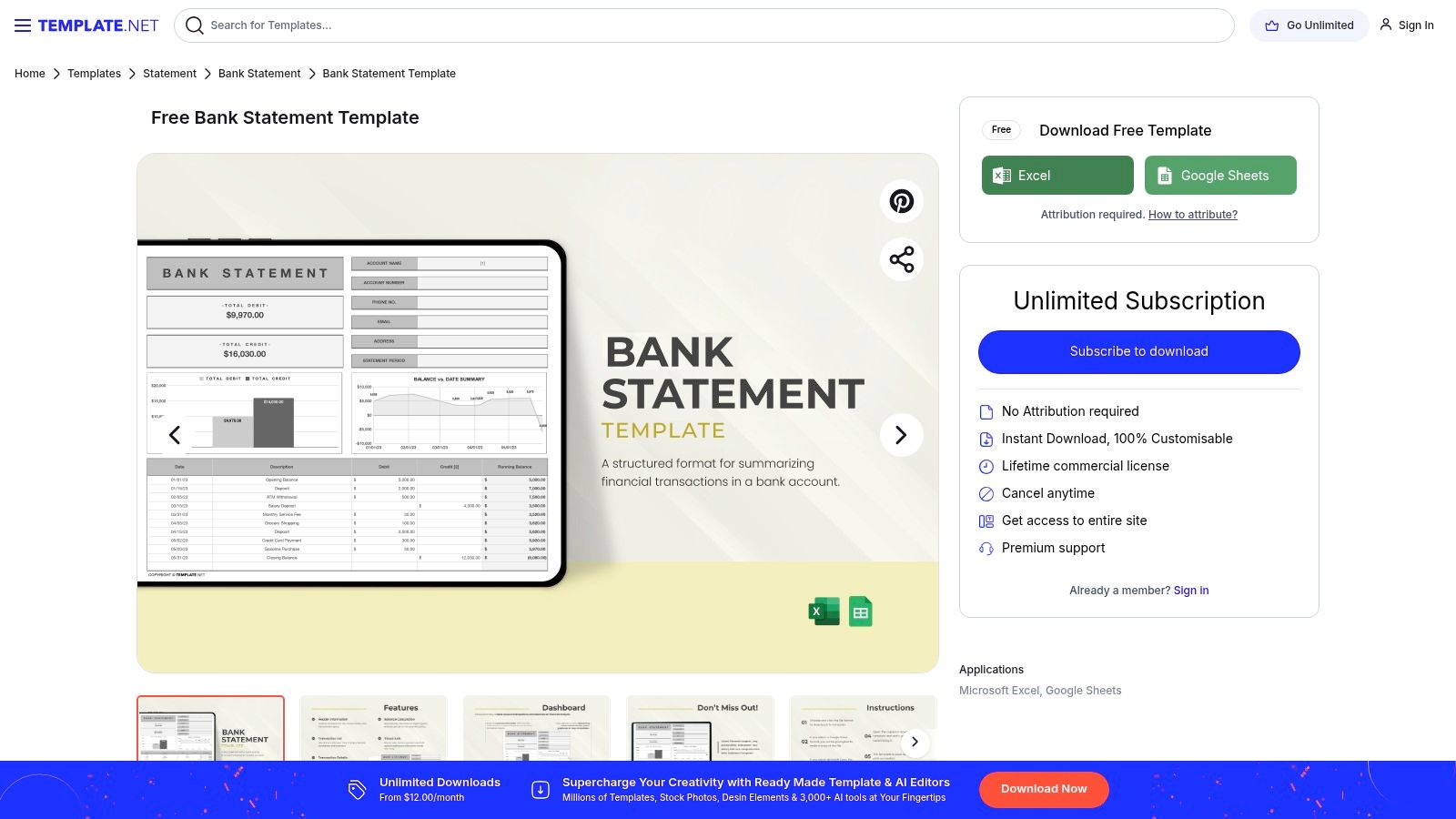Click the search magnifier icon

(194, 25)
